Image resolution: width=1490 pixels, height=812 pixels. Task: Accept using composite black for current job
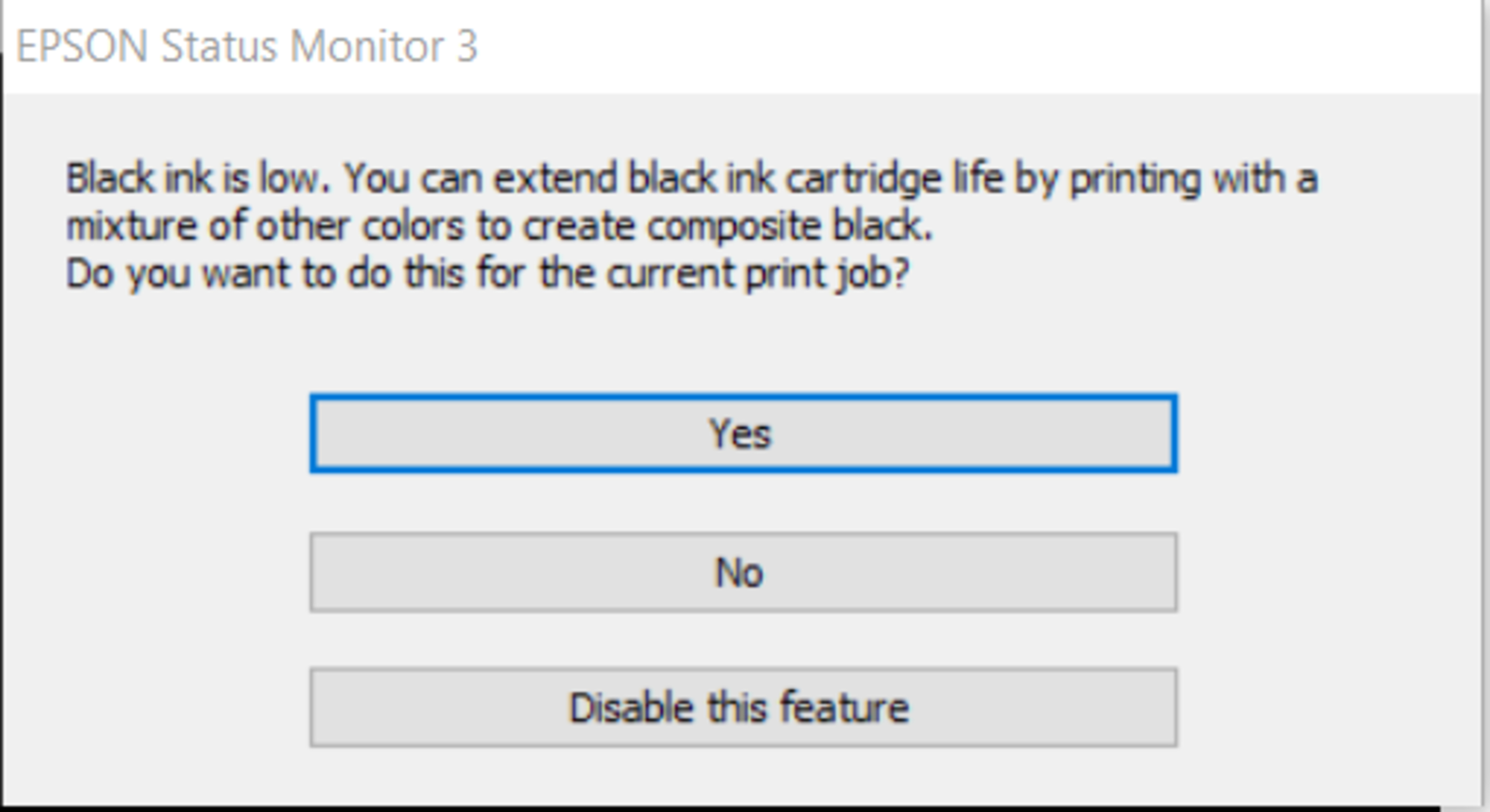pyautogui.click(x=743, y=434)
